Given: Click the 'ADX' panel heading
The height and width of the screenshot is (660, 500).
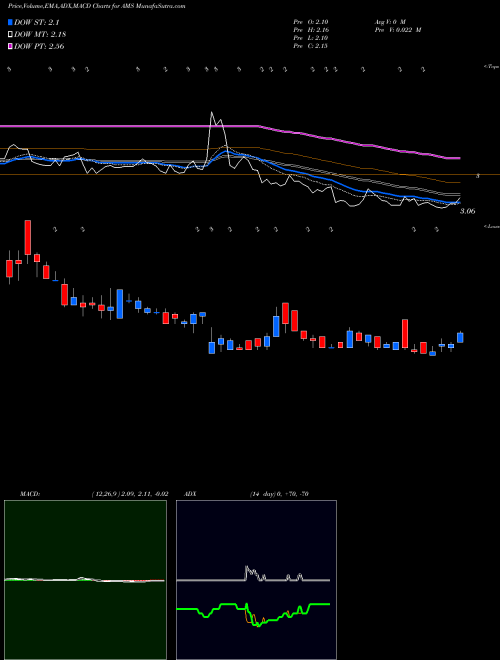Looking at the screenshot, I should (190, 494).
